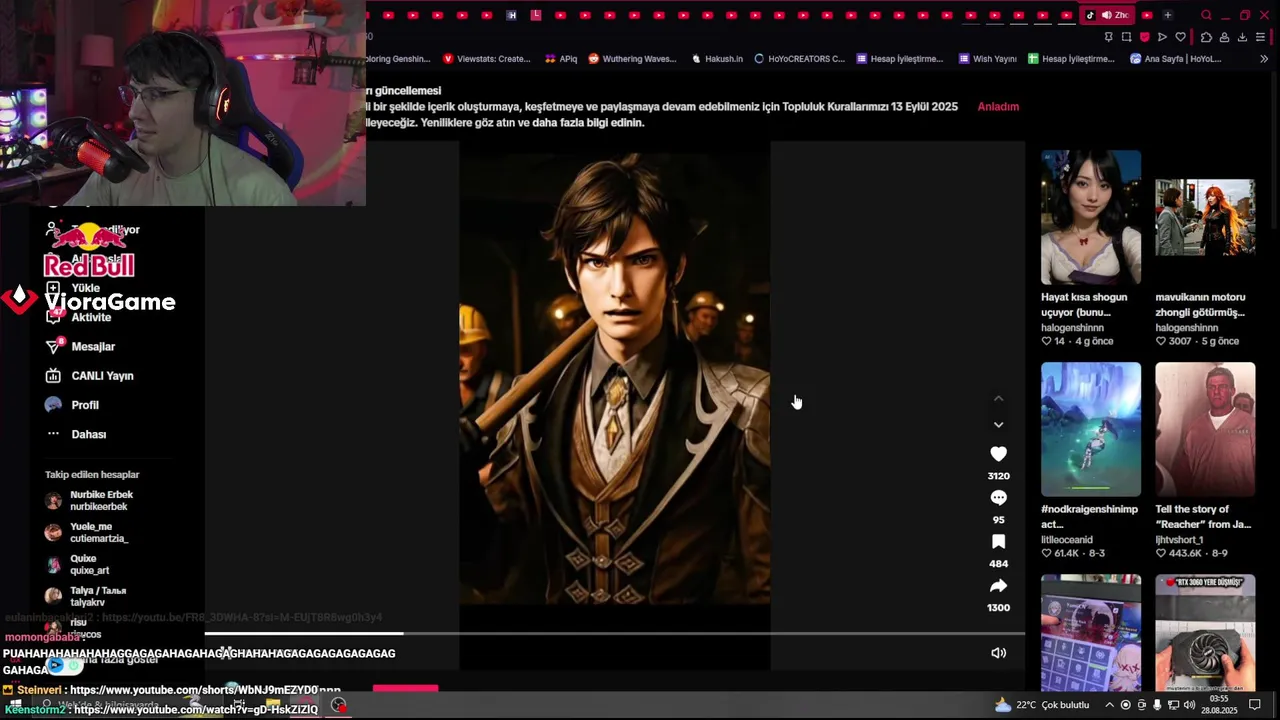This screenshot has height=720, width=1280.
Task: Open the browser account profile icon
Action: point(1224,37)
